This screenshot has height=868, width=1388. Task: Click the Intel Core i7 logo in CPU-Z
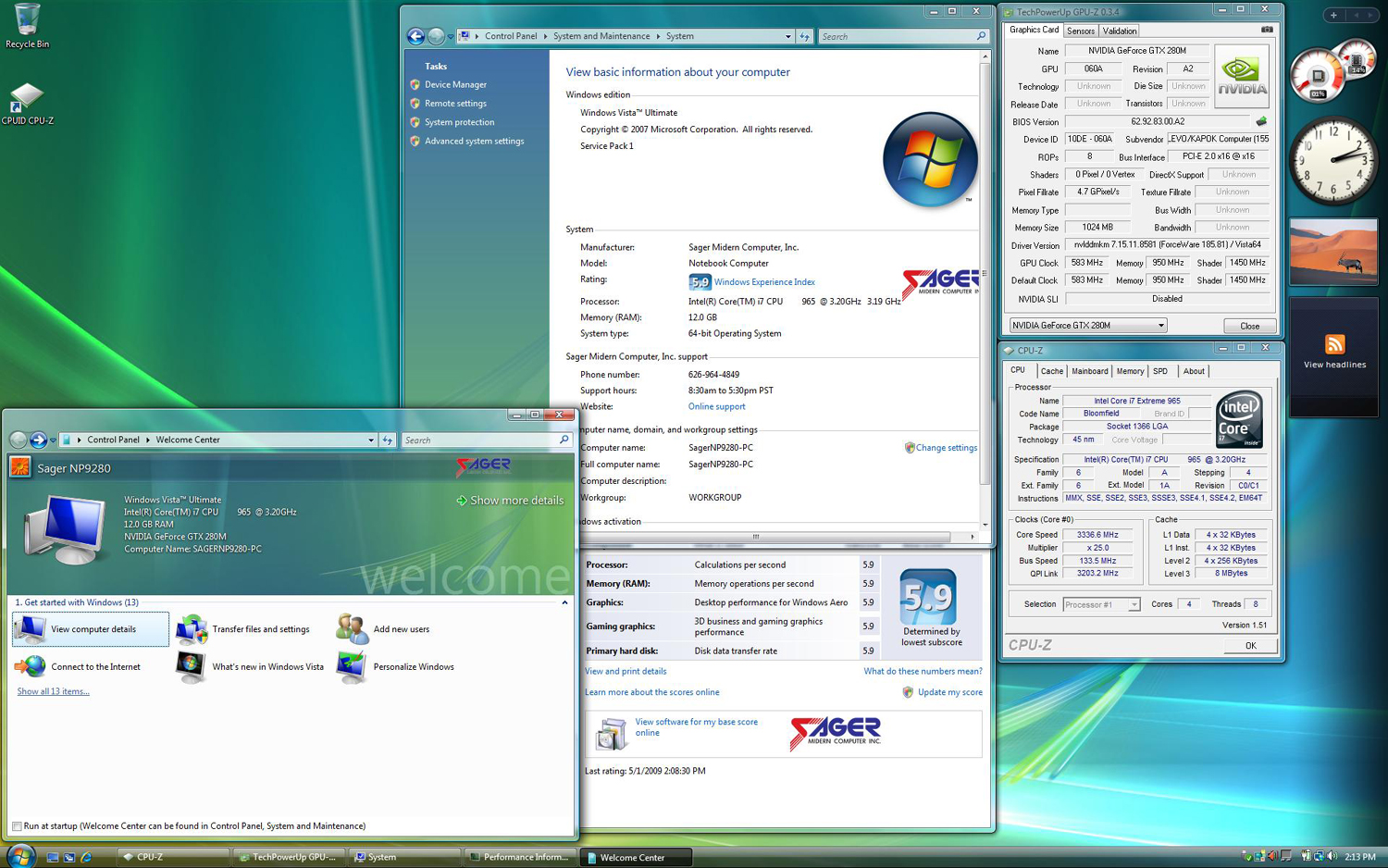[x=1238, y=420]
